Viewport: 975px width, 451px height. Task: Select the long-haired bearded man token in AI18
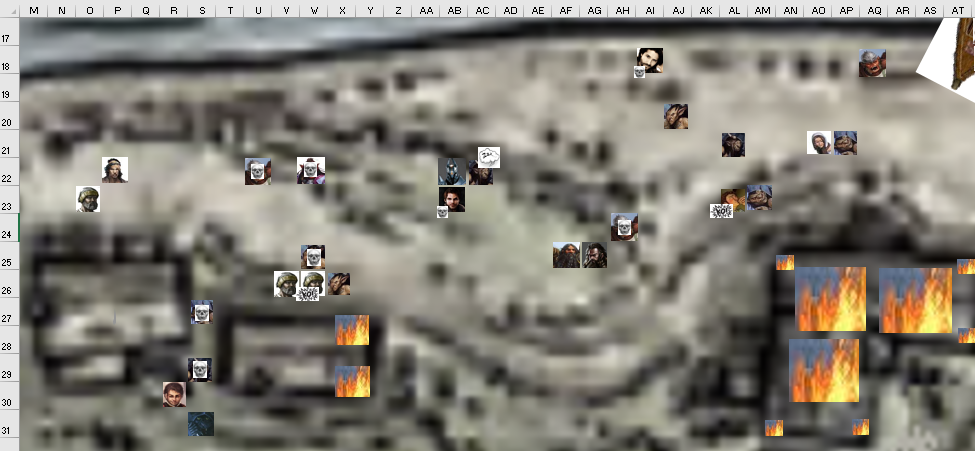click(650, 60)
